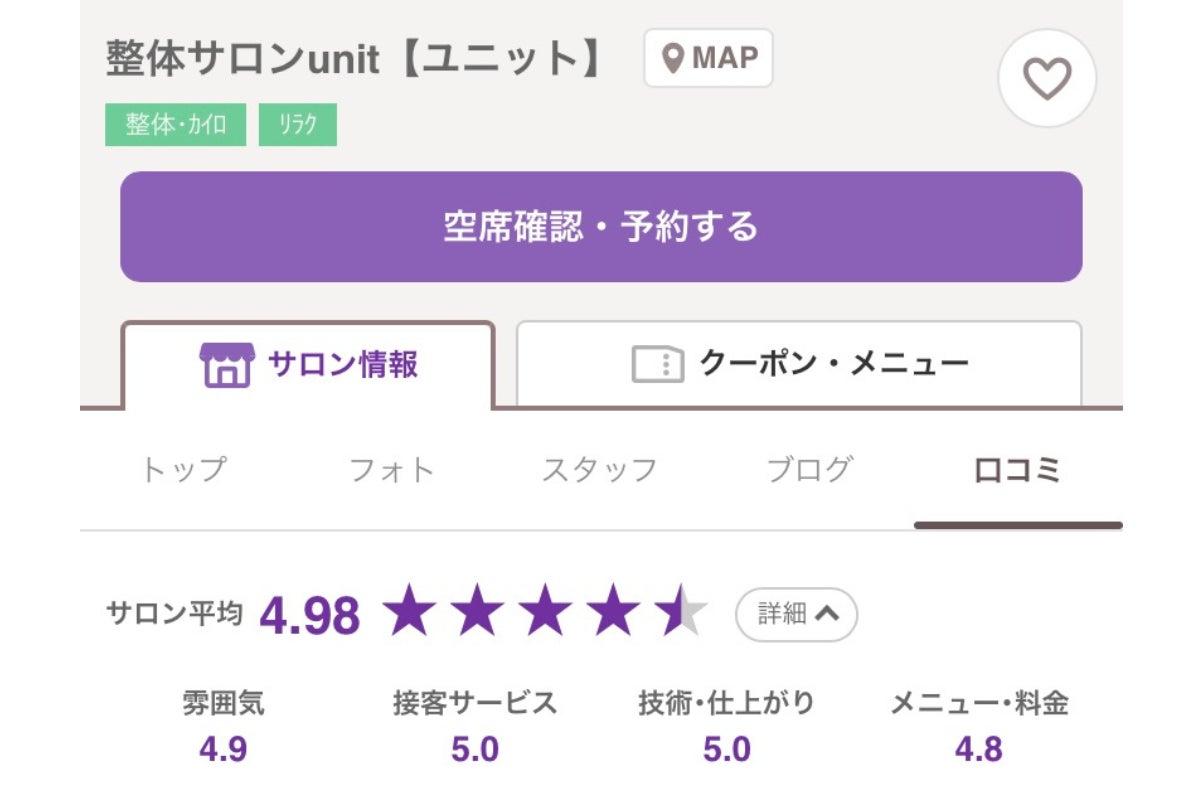Click the MAP pin icon
The height and width of the screenshot is (800, 1200).
pyautogui.click(x=673, y=58)
